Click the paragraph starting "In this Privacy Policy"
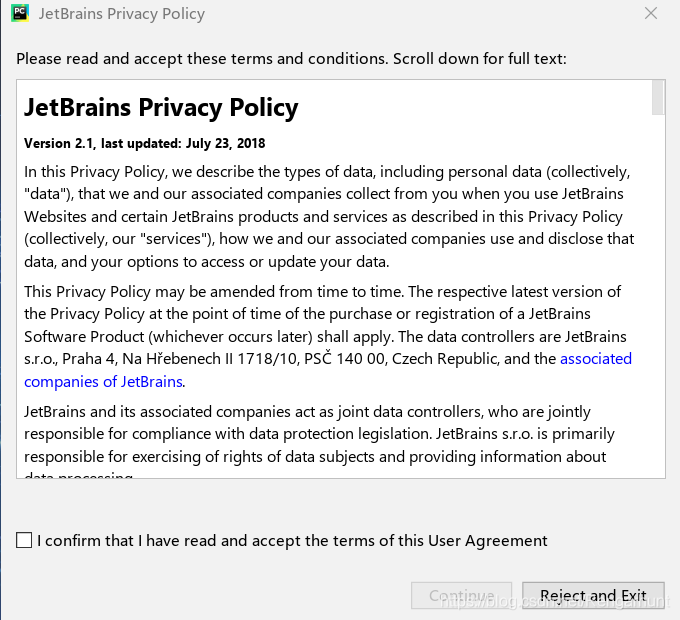Image resolution: width=680 pixels, height=620 pixels. (329, 216)
